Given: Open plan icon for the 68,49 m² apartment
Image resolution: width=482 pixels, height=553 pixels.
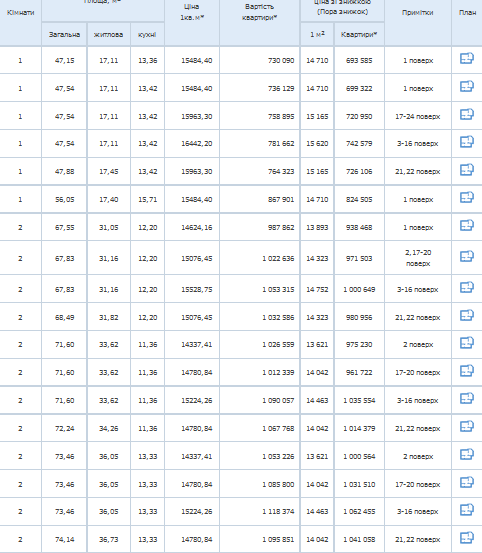Looking at the screenshot, I should pyautogui.click(x=466, y=315).
